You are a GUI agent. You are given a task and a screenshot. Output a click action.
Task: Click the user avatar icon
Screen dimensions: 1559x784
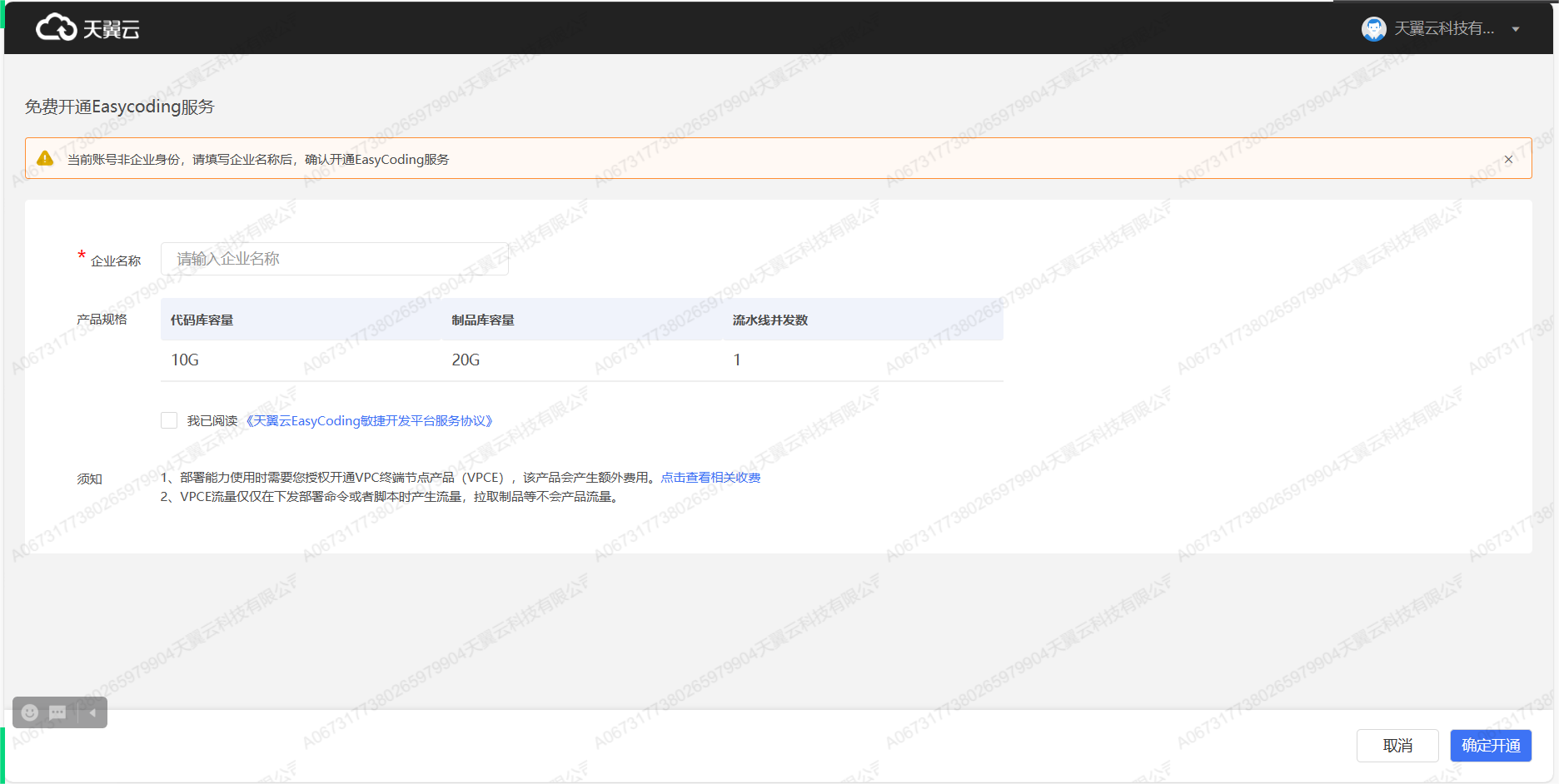click(x=1373, y=29)
